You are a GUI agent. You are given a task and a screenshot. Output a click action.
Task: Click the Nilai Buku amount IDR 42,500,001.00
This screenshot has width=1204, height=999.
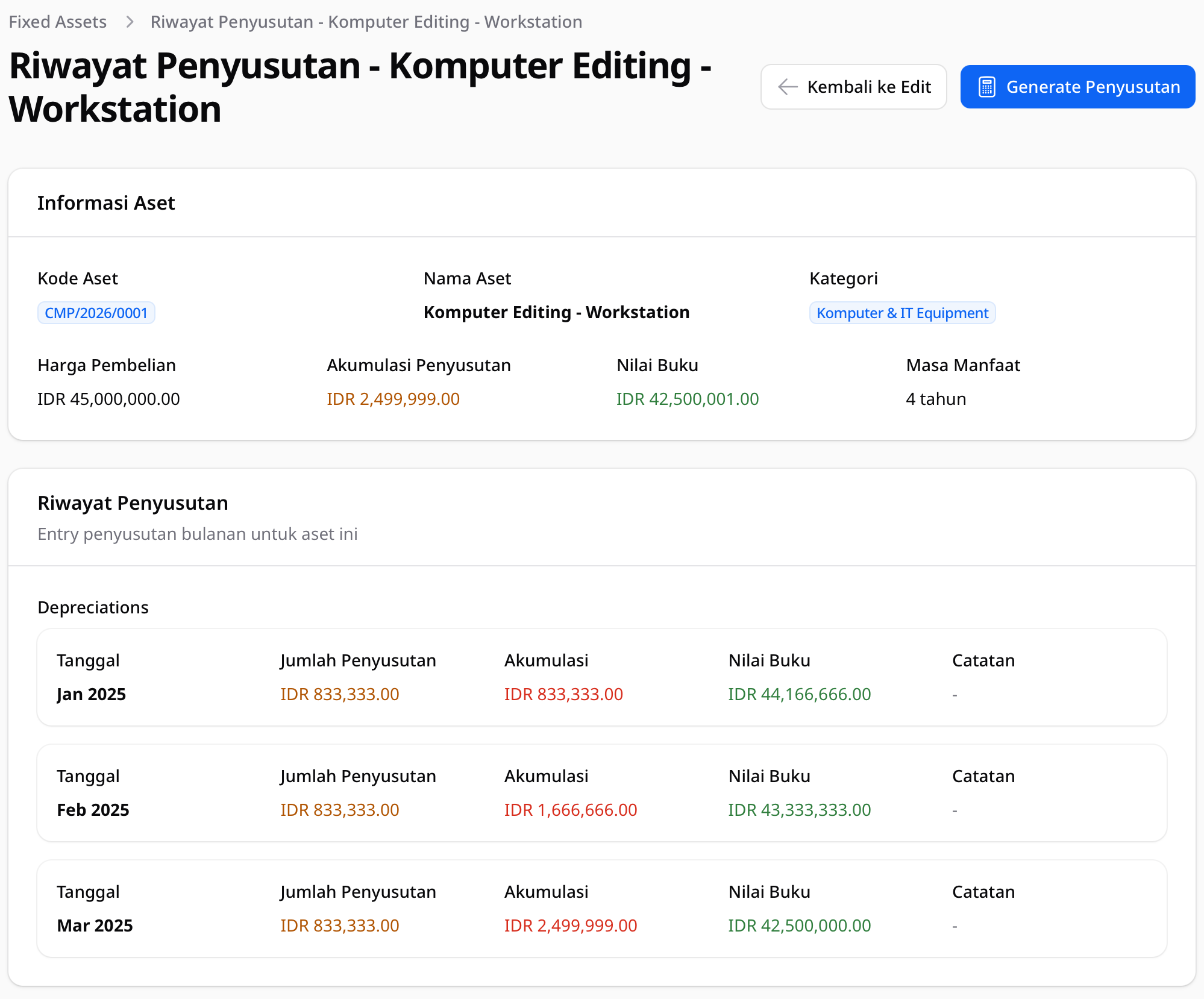click(x=687, y=398)
